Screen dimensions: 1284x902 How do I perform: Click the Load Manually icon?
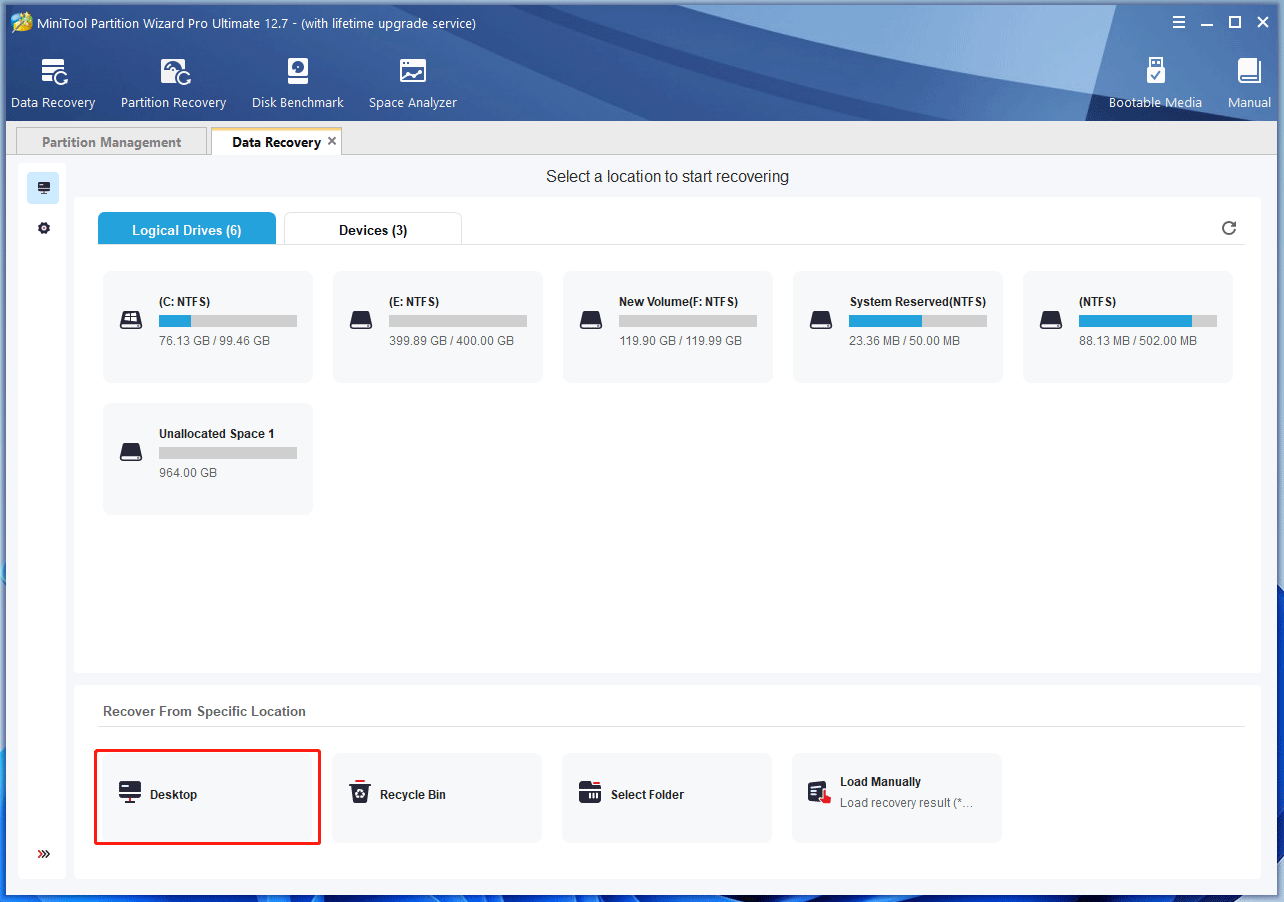point(820,792)
